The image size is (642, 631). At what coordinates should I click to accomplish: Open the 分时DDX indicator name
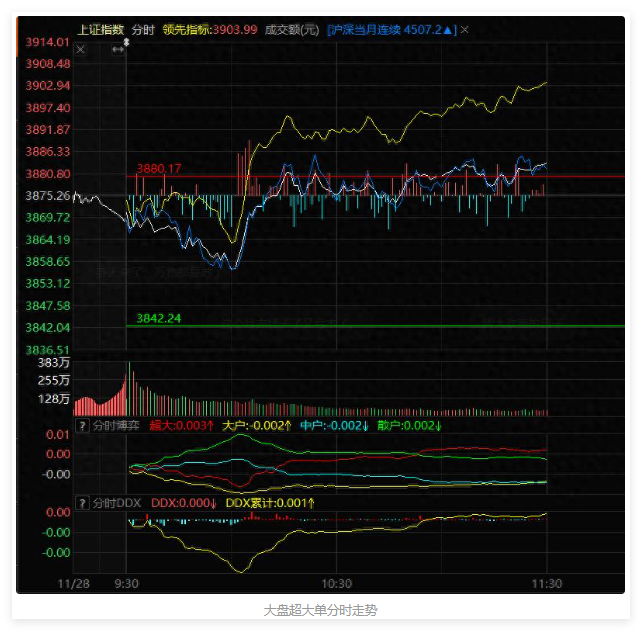116,502
